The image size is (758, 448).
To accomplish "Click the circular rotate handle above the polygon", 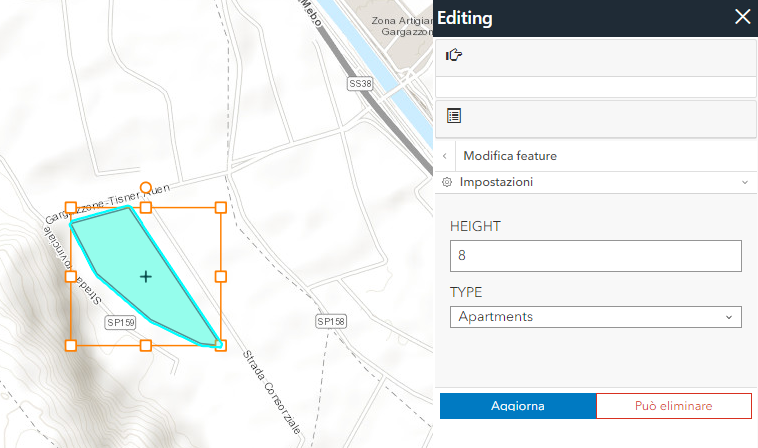I will click(x=146, y=188).
